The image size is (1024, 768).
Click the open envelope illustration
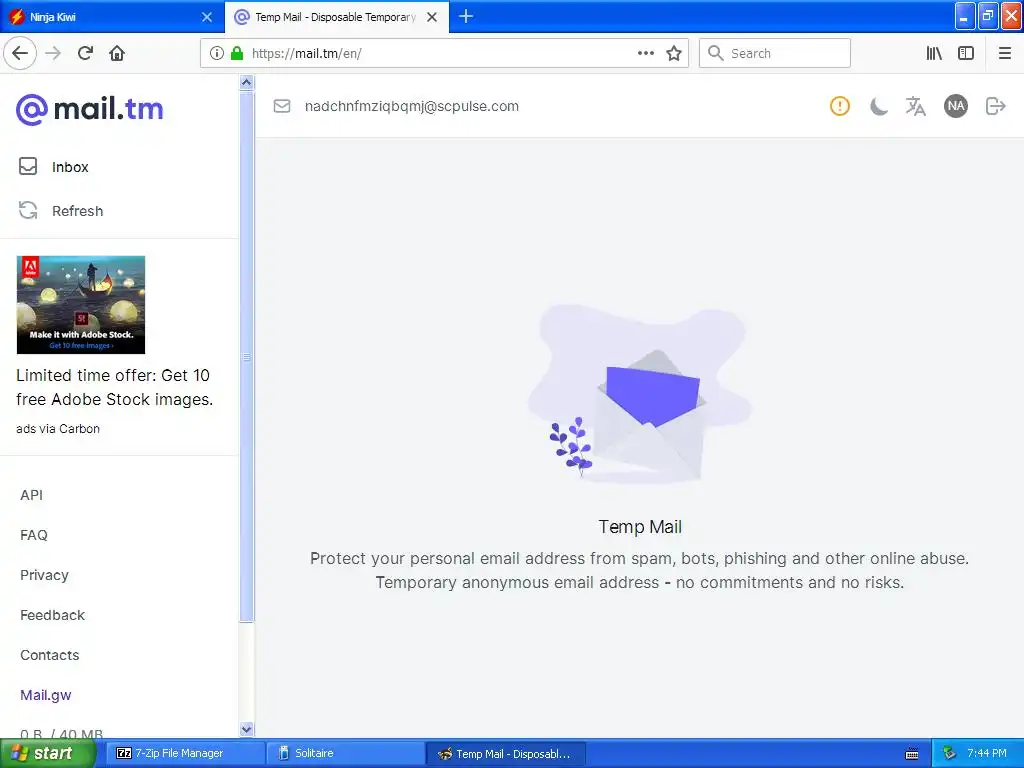pyautogui.click(x=640, y=395)
